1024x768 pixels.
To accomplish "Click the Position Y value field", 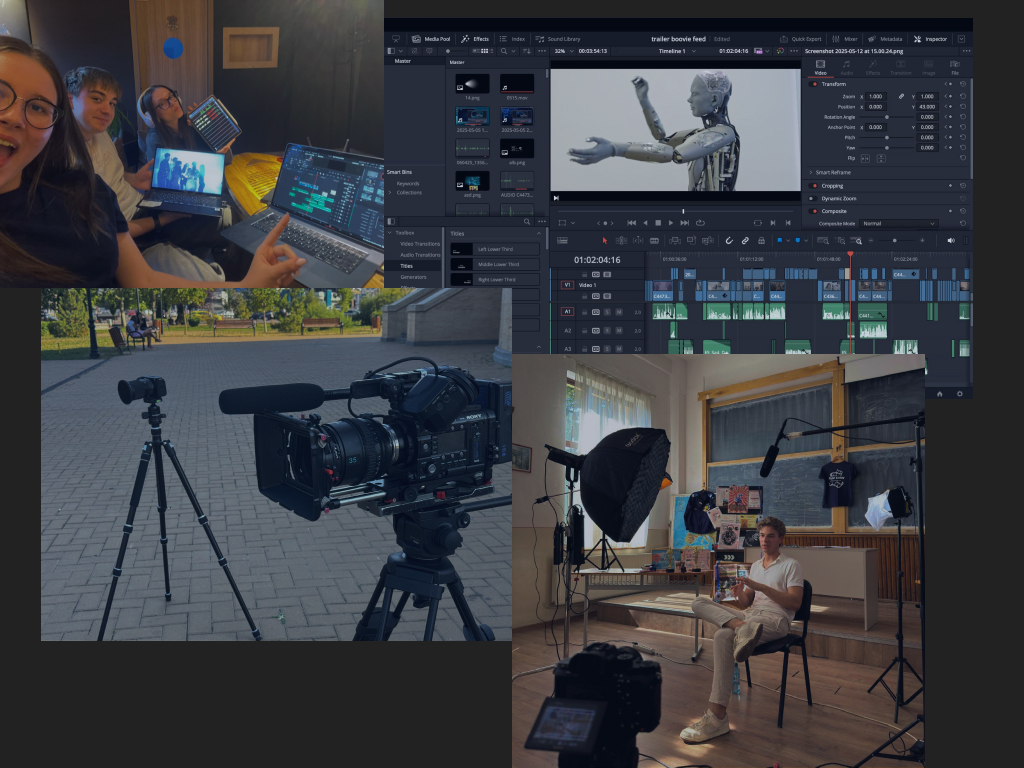I will (927, 106).
